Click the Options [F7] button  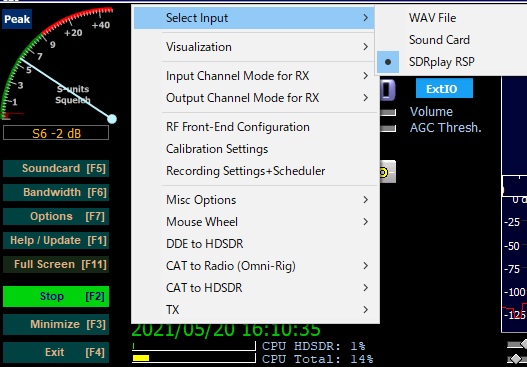[56, 216]
